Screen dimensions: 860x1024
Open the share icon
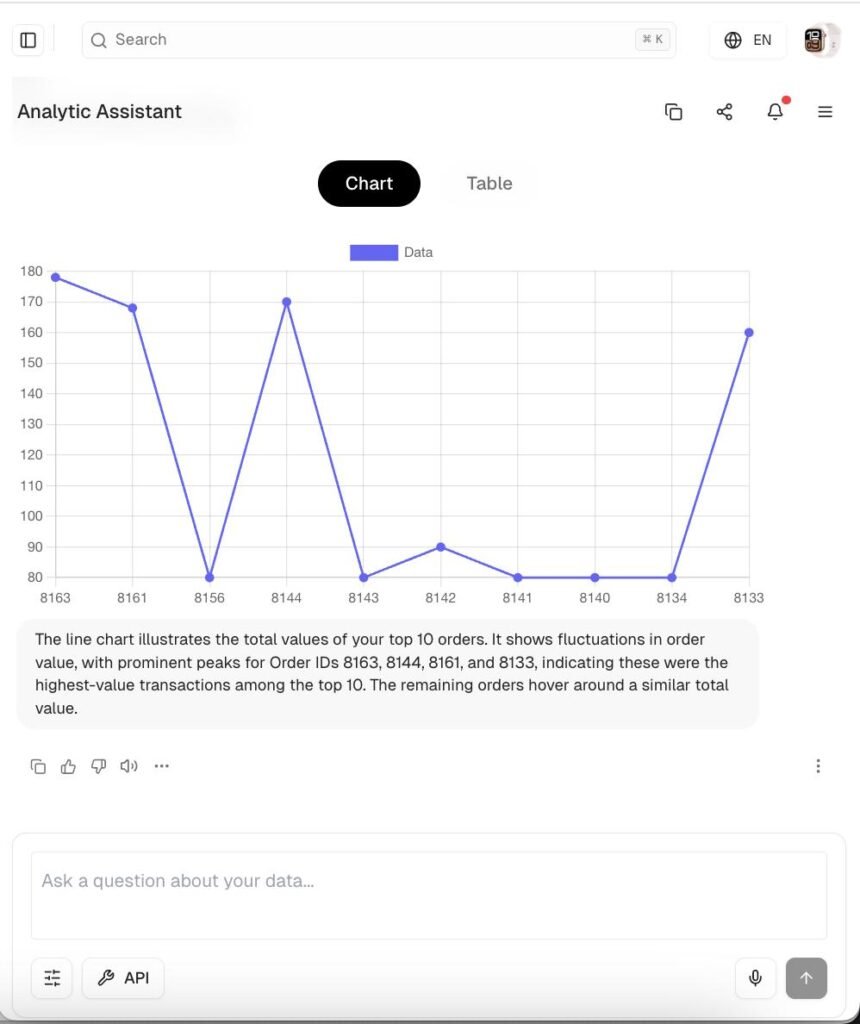pyautogui.click(x=725, y=112)
